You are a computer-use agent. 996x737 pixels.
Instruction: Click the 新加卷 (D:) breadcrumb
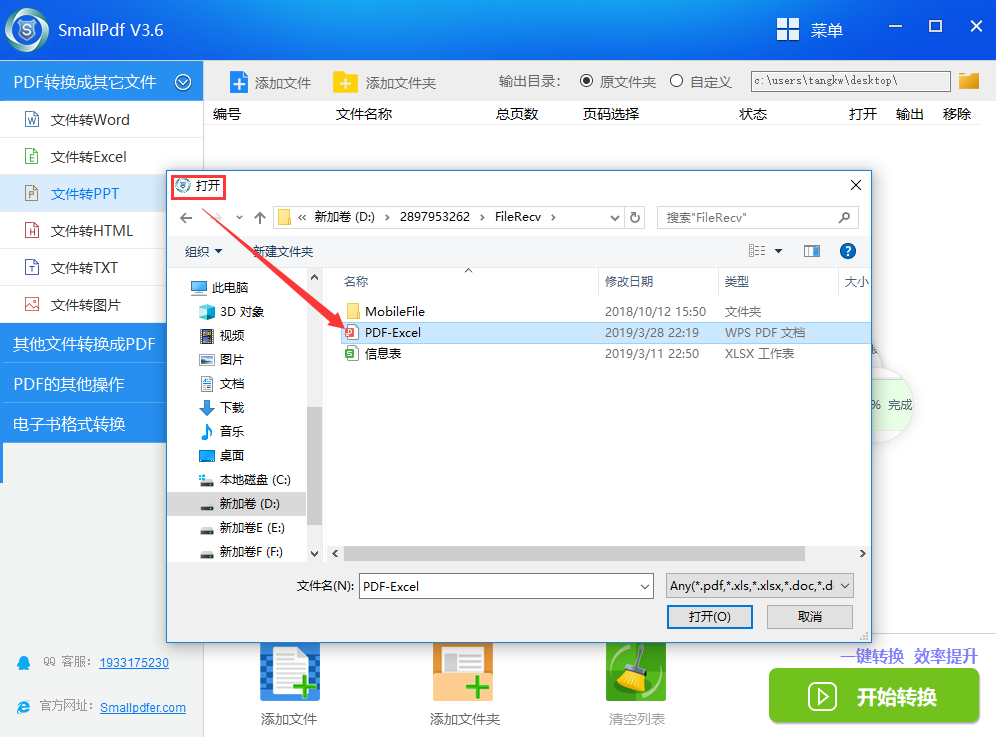pyautogui.click(x=344, y=217)
